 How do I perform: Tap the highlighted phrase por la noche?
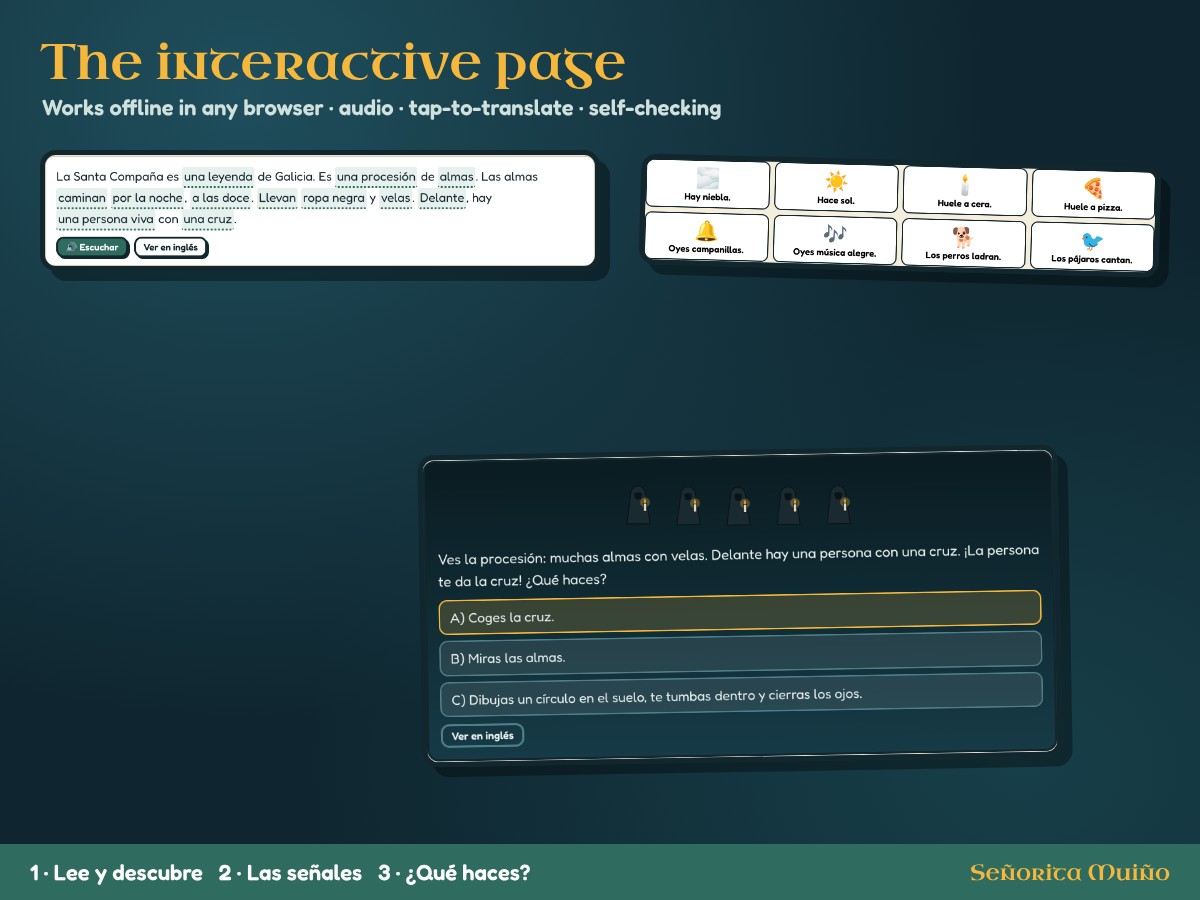[x=148, y=198]
